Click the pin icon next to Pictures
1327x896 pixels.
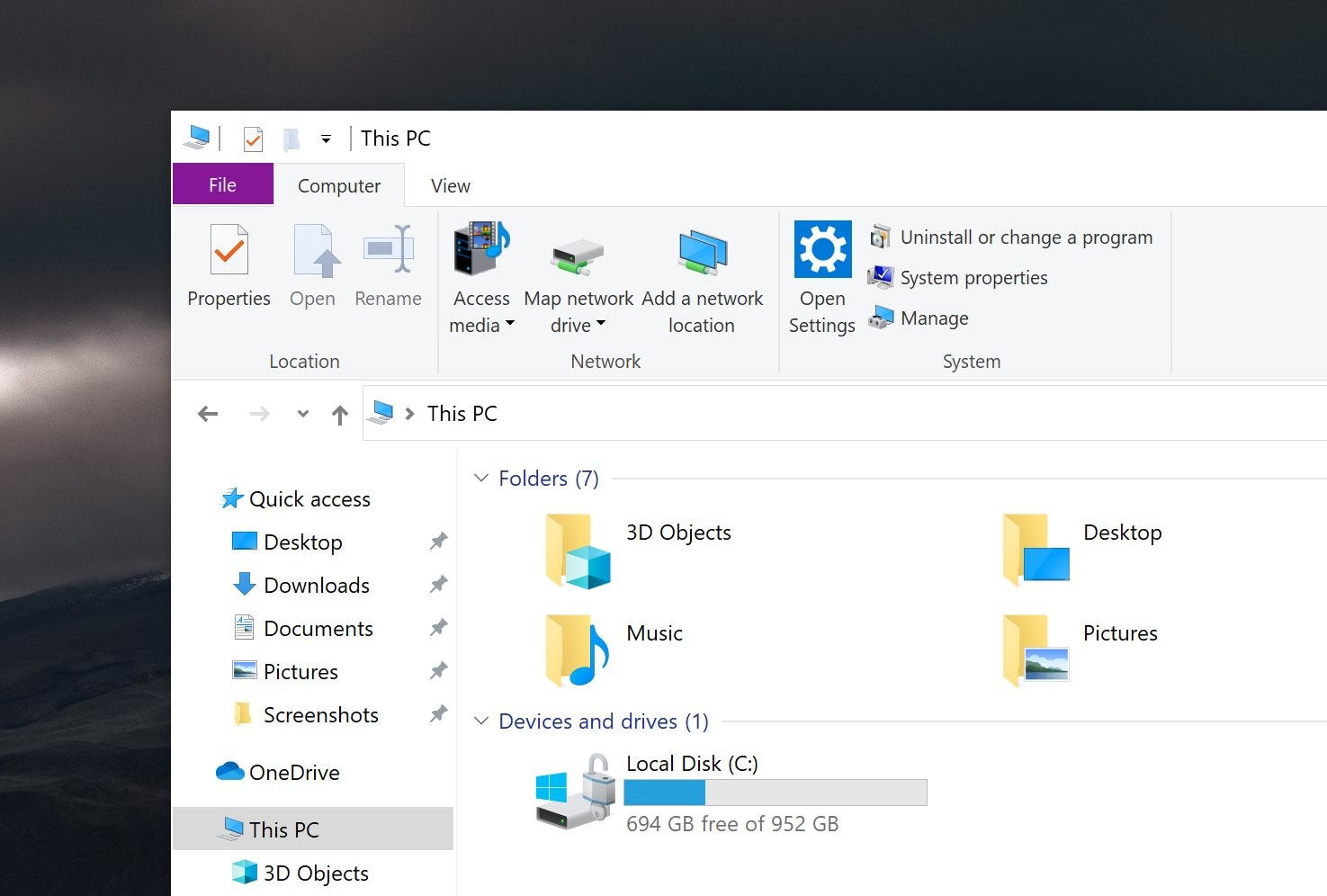coord(438,671)
